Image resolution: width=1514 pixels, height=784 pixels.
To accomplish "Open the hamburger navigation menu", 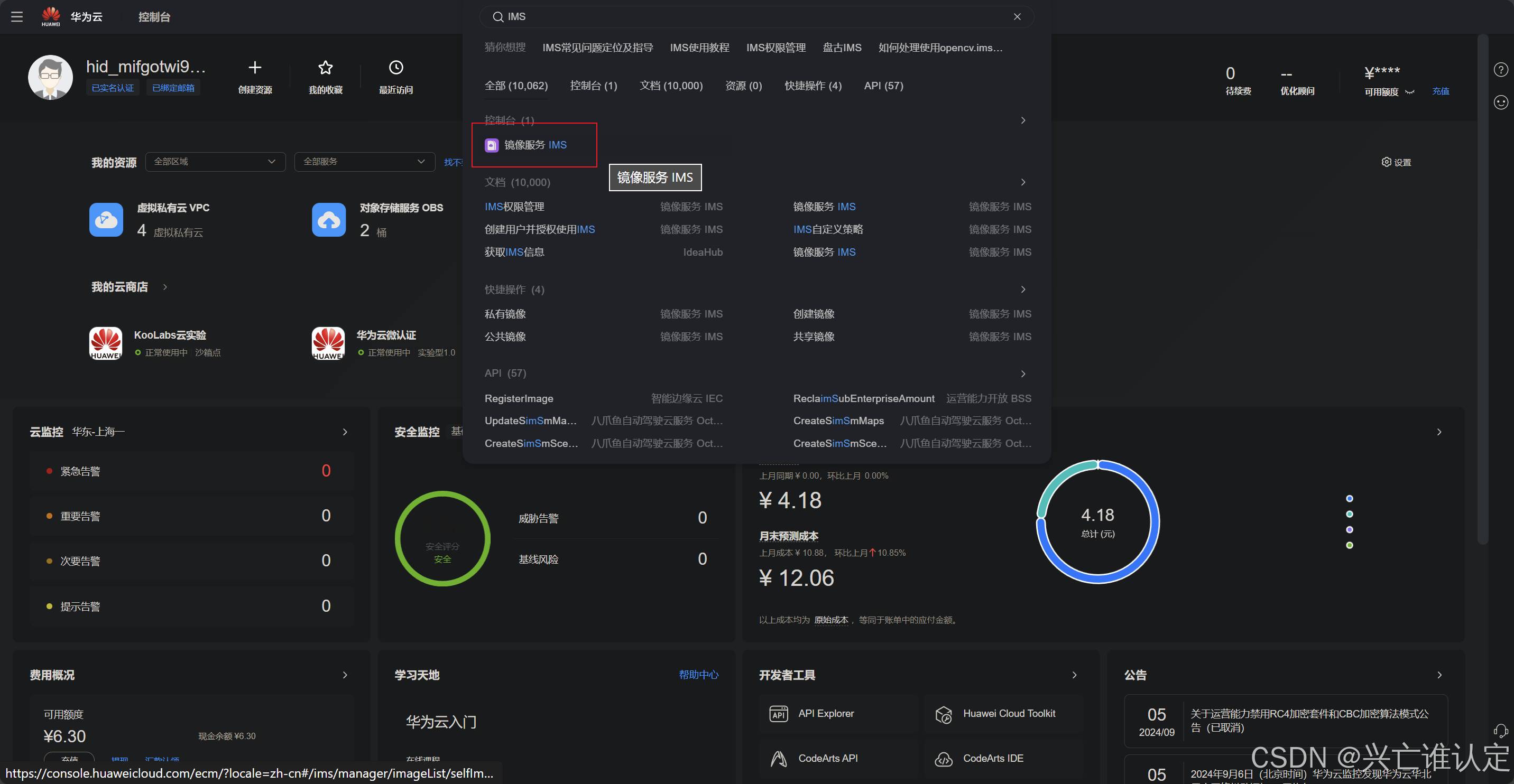I will click(x=17, y=16).
